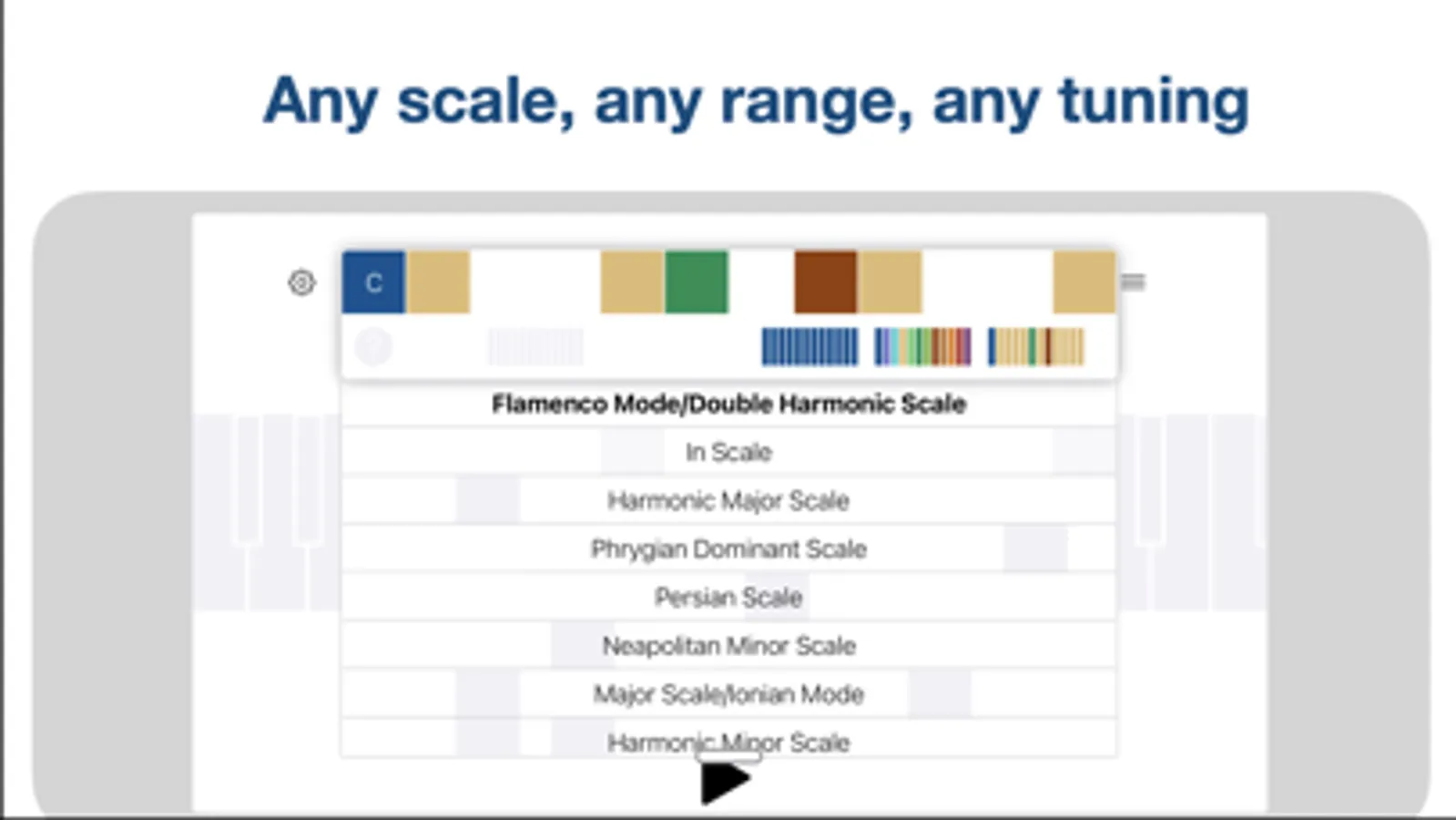The width and height of the screenshot is (1456, 820).
Task: Click the tan swatch next to C
Action: [438, 282]
